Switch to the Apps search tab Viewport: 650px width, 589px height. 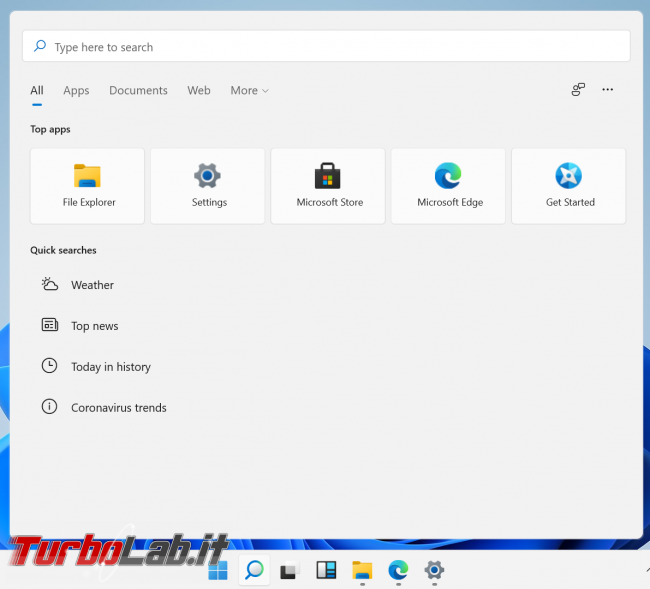point(76,90)
